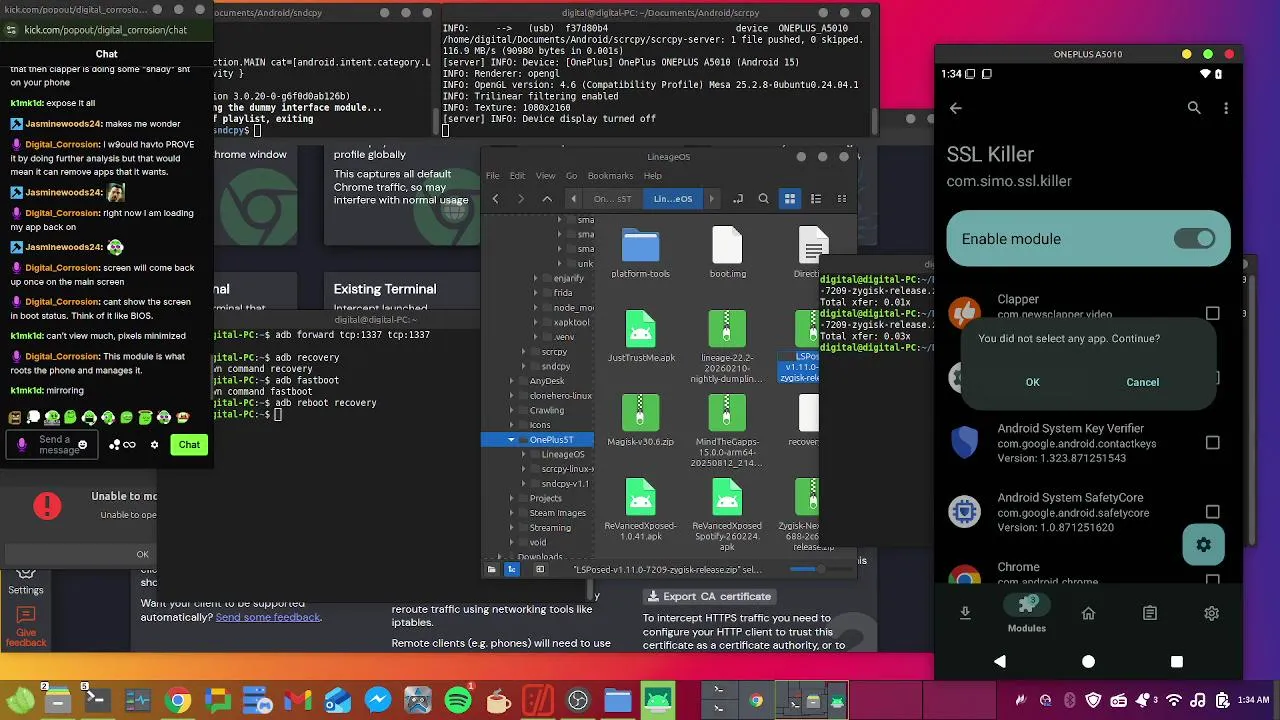Open Go menu in file manager
The height and width of the screenshot is (720, 1280).
[571, 176]
